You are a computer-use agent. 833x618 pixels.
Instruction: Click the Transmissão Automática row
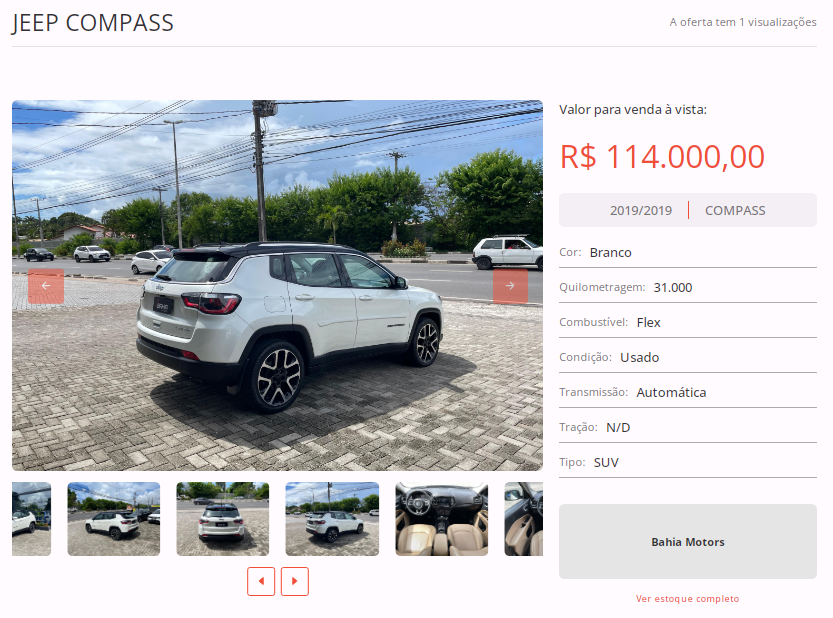pyautogui.click(x=687, y=392)
